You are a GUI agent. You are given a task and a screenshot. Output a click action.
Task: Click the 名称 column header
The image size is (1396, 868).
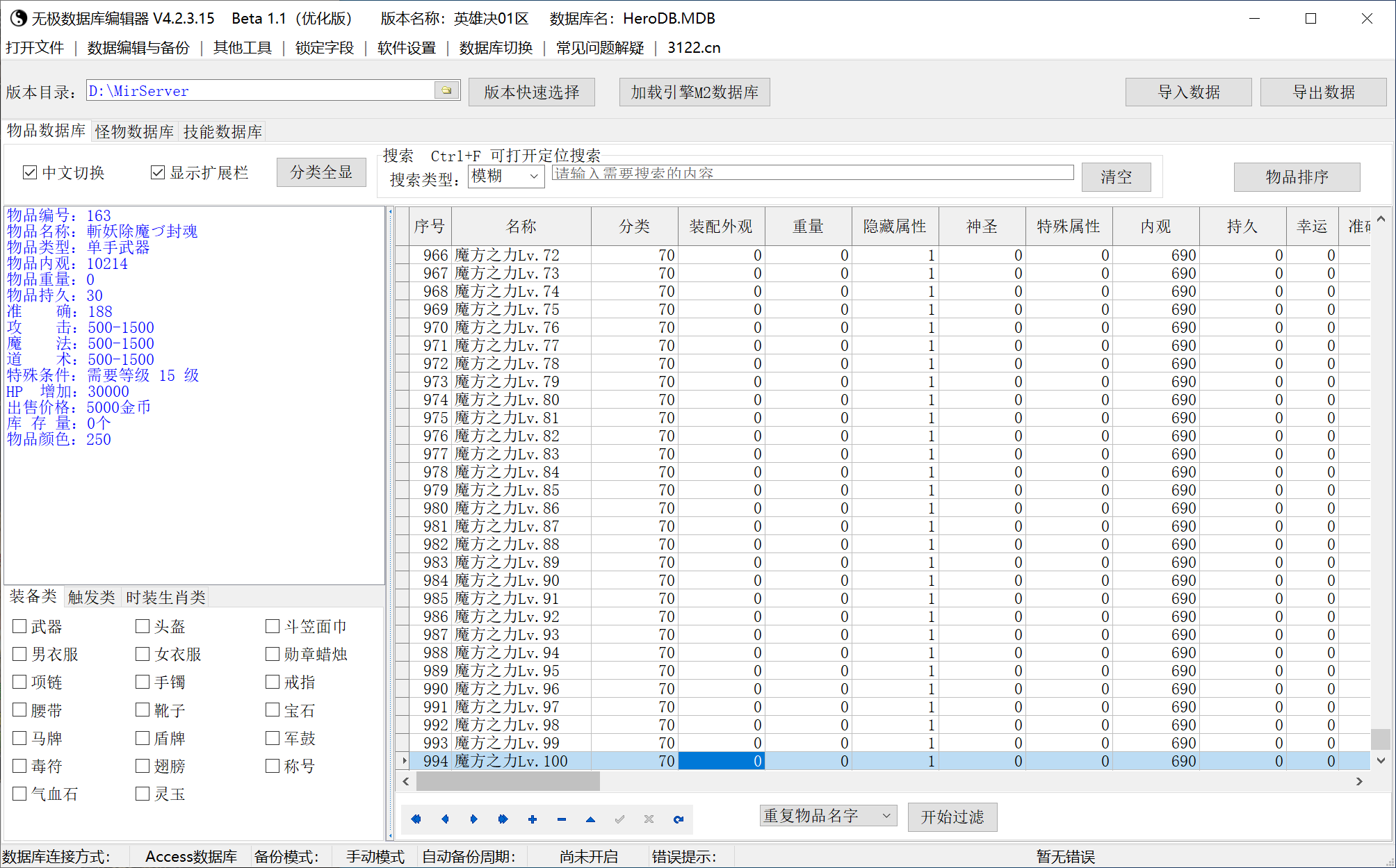tap(521, 226)
